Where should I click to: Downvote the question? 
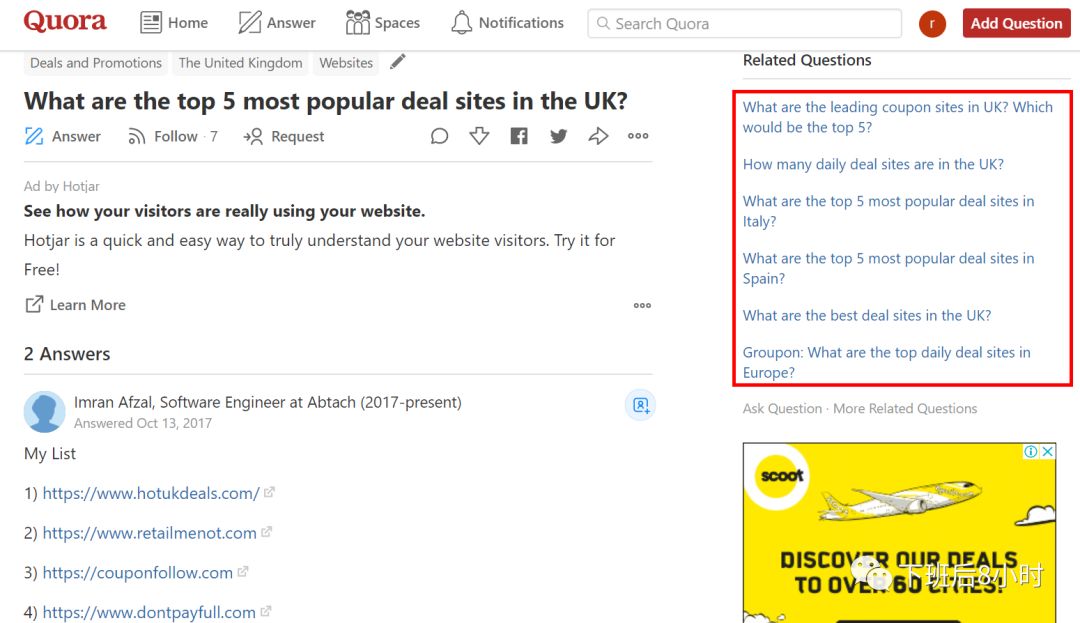pyautogui.click(x=479, y=136)
